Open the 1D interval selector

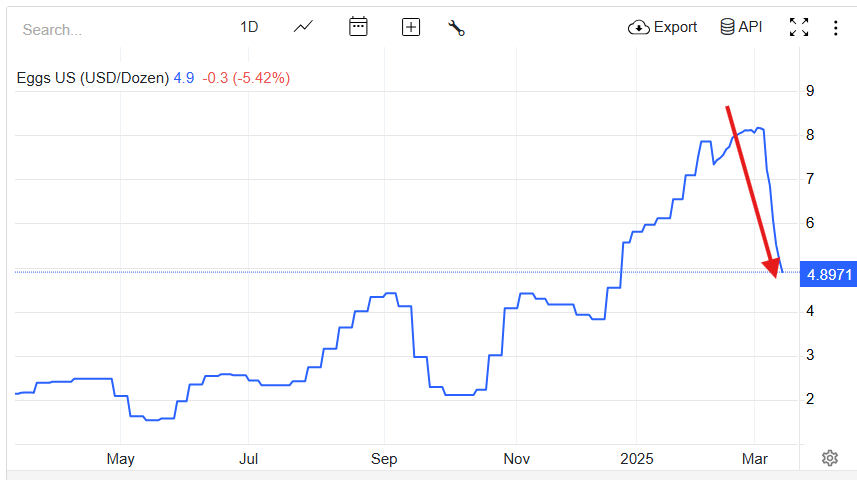(x=249, y=27)
